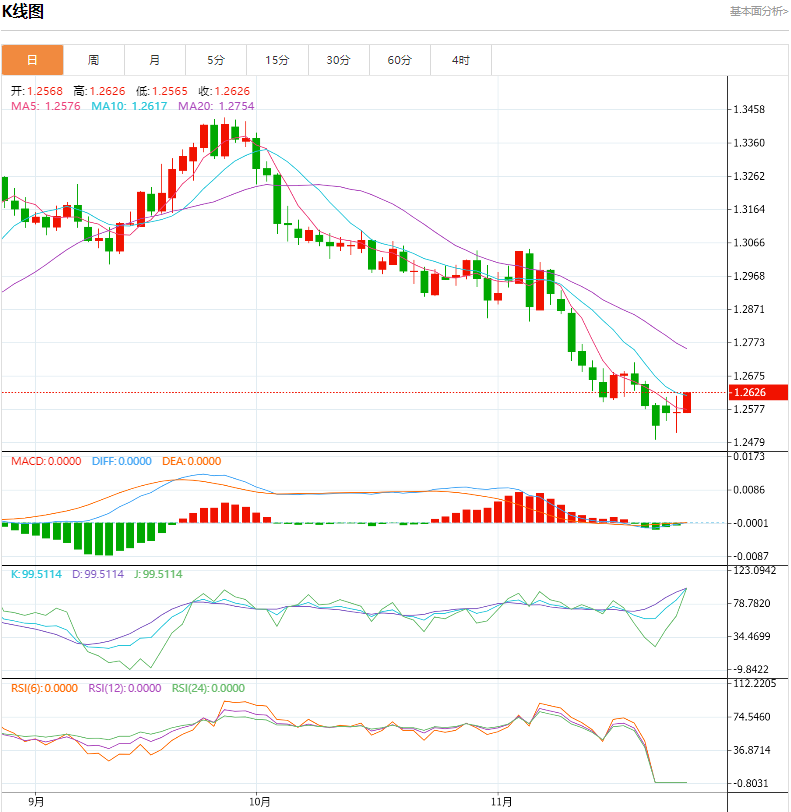Click the last red candlestick on the chart
This screenshot has height=812, width=791.
click(687, 402)
